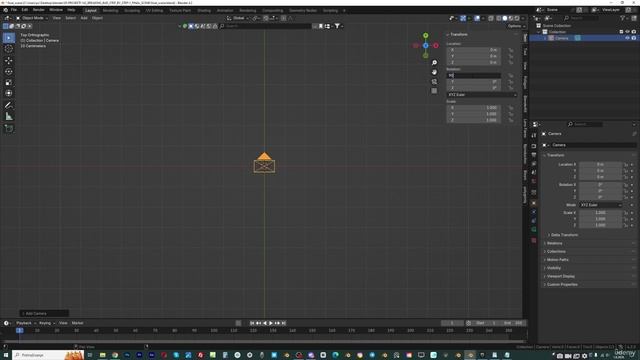Open the outliner filter funnel icon
This screenshot has height=360, width=640.
point(623,18)
